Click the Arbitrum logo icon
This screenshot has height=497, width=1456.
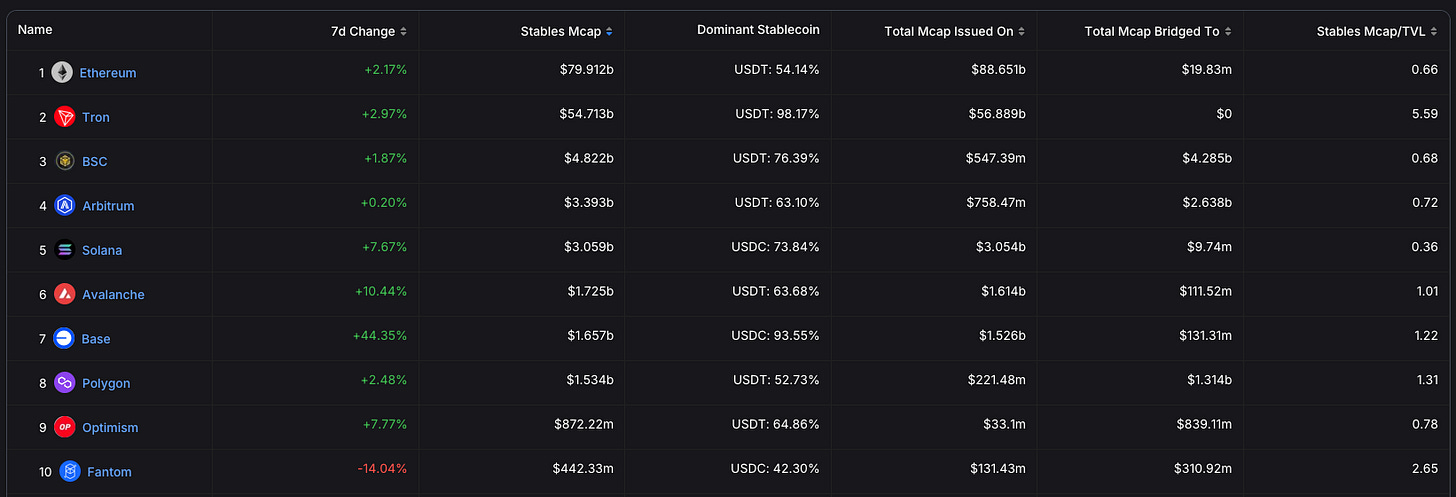(65, 206)
